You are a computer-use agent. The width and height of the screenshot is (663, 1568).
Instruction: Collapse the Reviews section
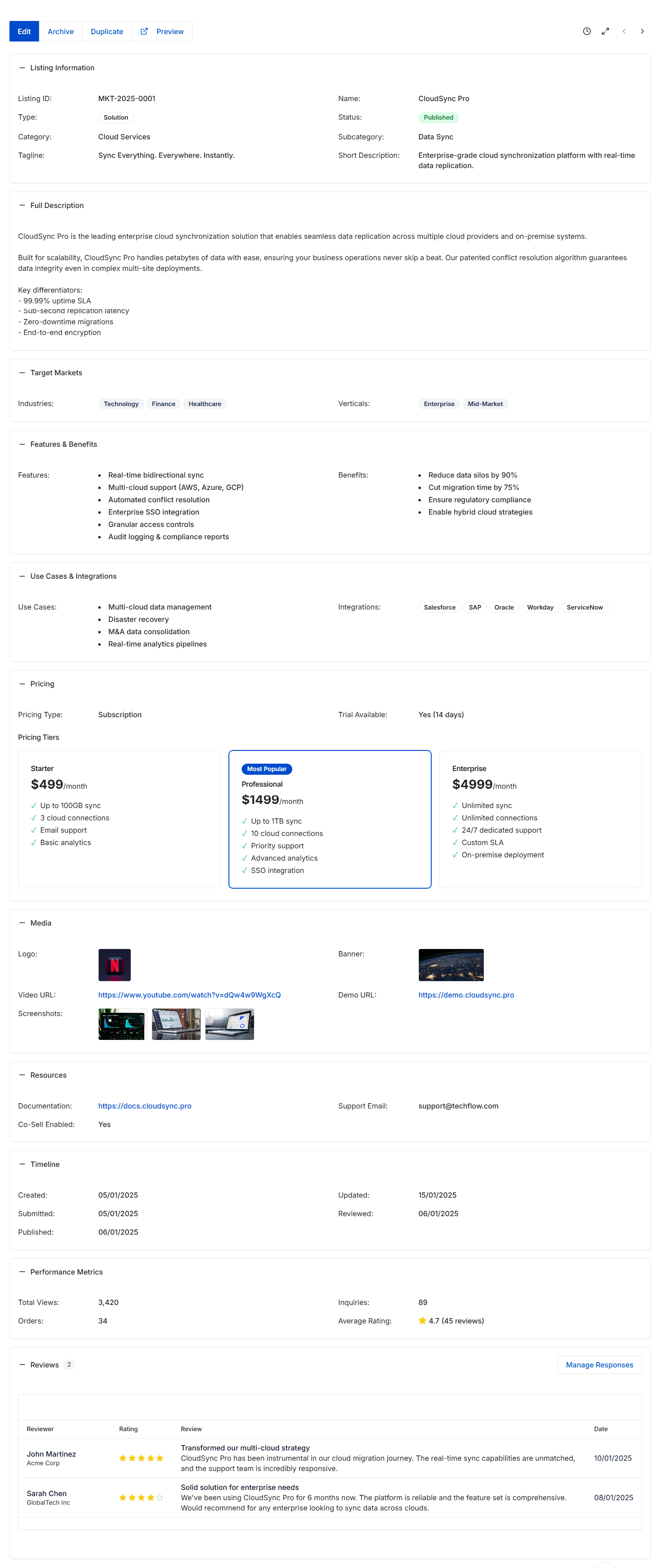pyautogui.click(x=22, y=1365)
